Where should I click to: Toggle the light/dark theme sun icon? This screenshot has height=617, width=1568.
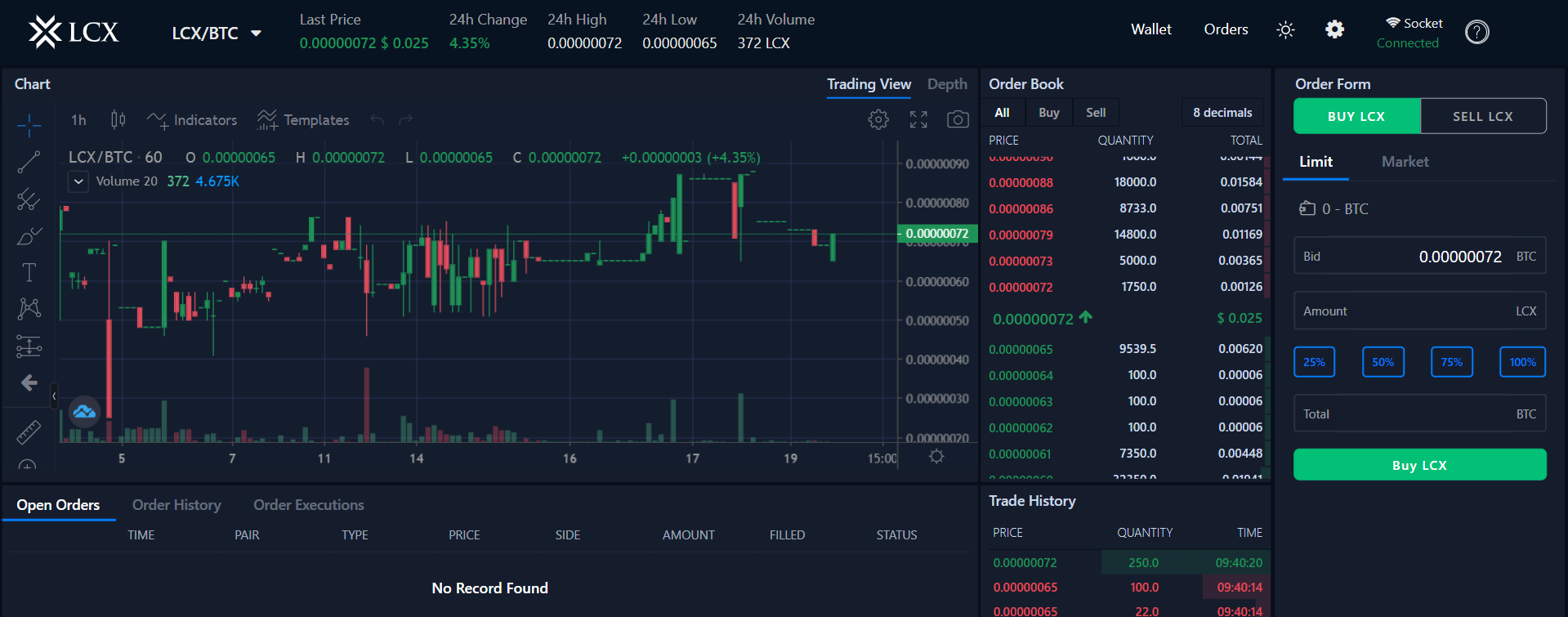[1285, 30]
